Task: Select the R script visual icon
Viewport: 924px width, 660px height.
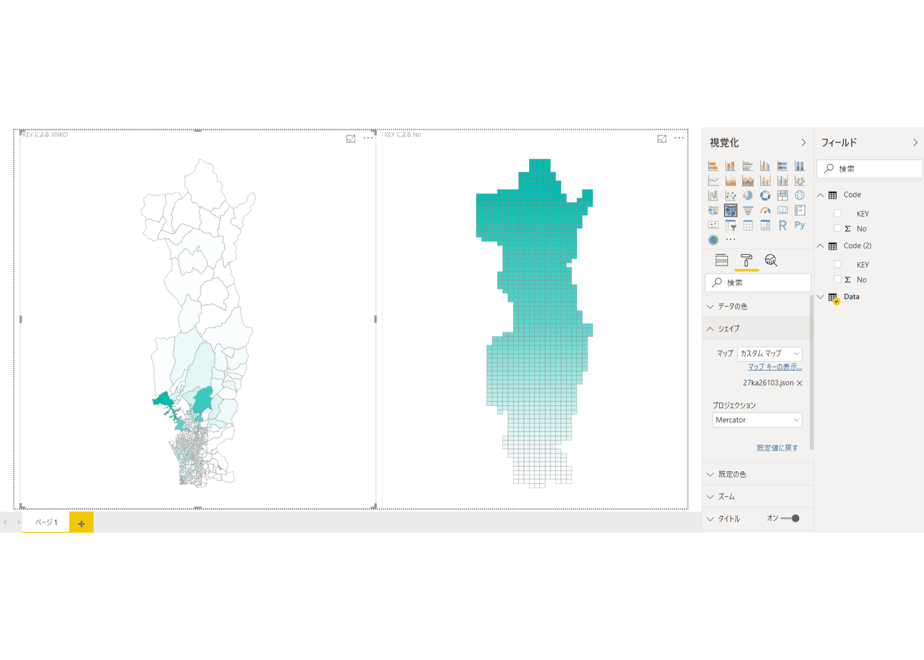Action: [782, 225]
